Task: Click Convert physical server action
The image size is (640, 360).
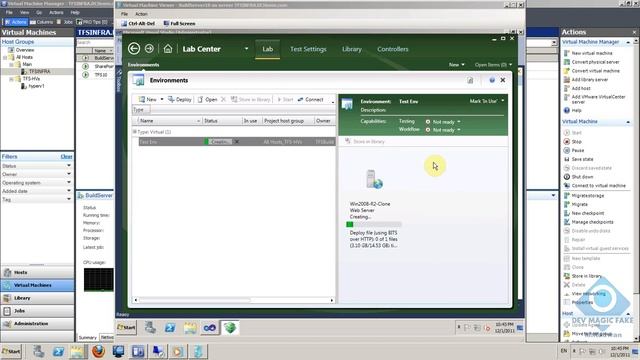Action: coord(595,62)
